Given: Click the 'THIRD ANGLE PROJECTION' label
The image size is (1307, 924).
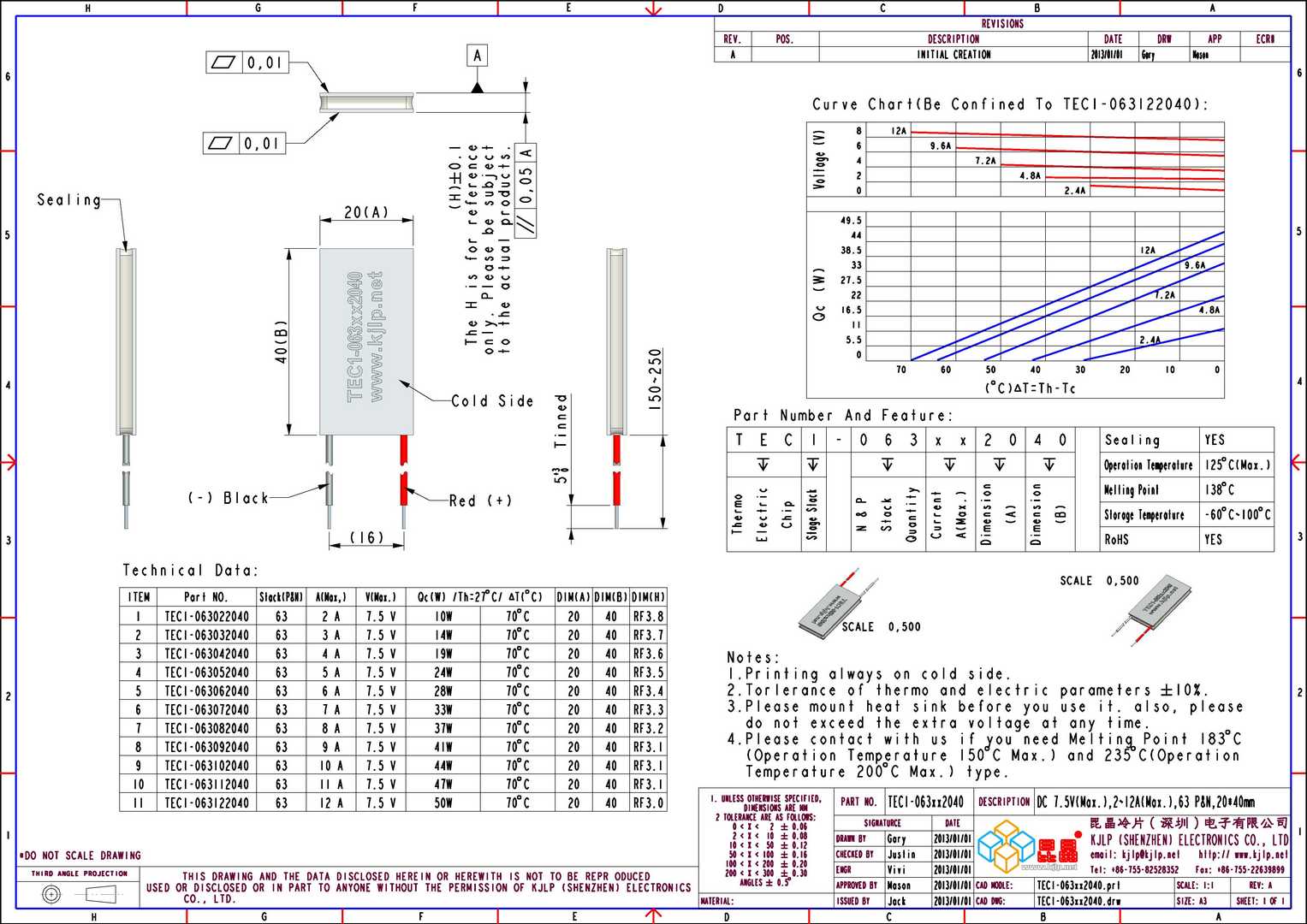Looking at the screenshot, I should click(x=80, y=874).
